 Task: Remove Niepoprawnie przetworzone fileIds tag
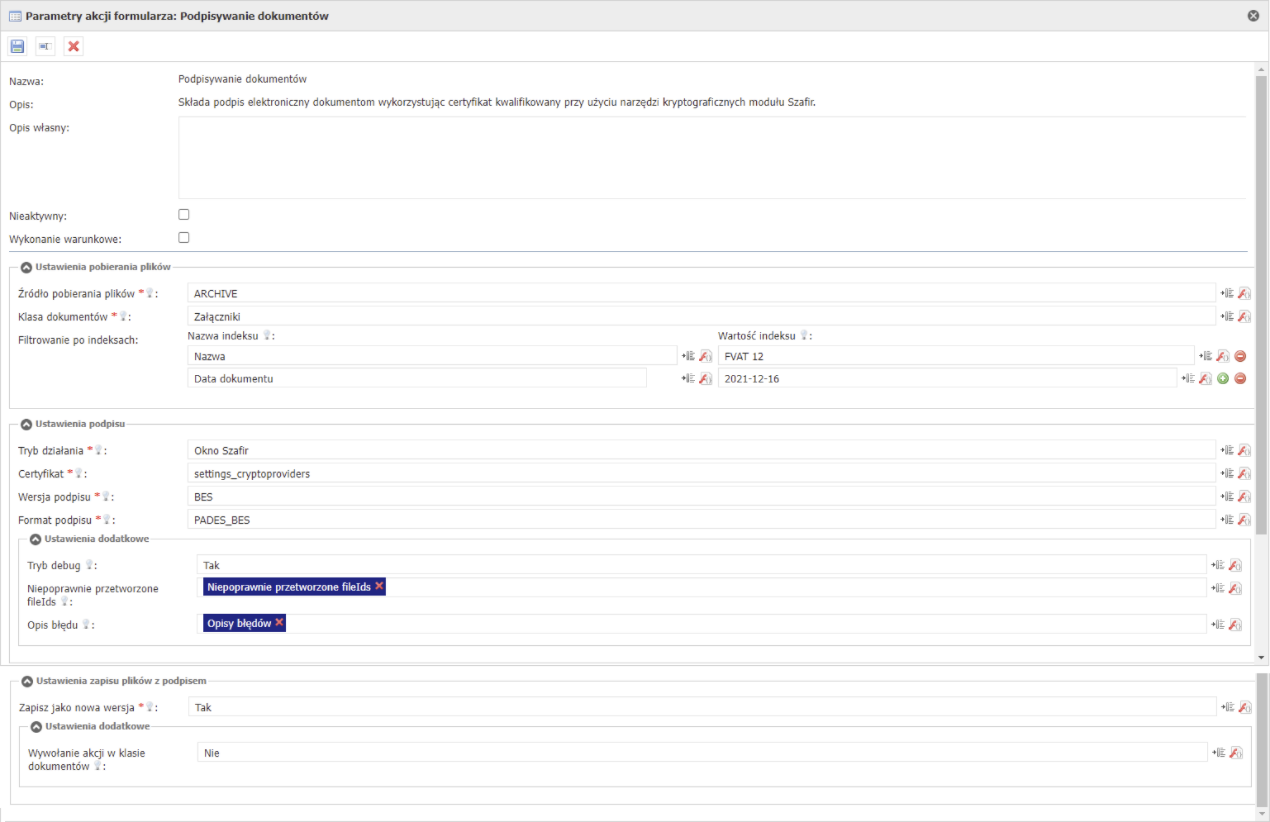tap(379, 587)
